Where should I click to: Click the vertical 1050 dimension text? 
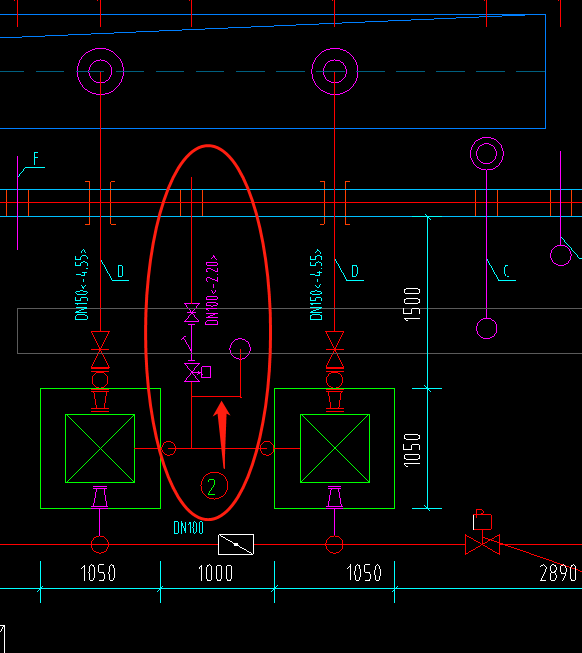pos(413,450)
